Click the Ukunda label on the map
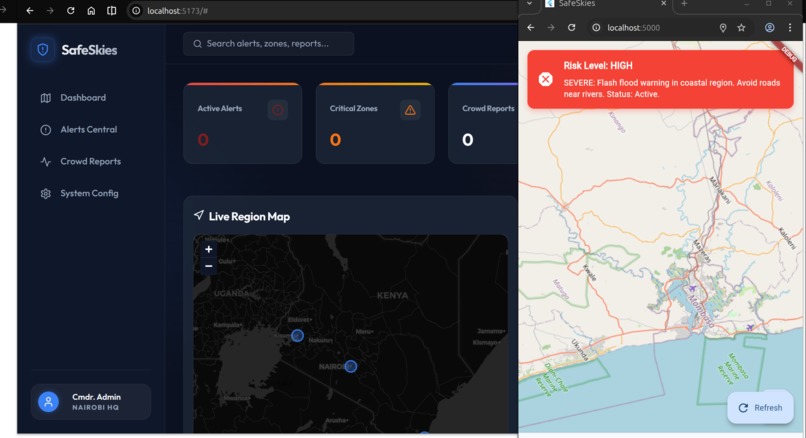This screenshot has width=806, height=438. pyautogui.click(x=580, y=350)
